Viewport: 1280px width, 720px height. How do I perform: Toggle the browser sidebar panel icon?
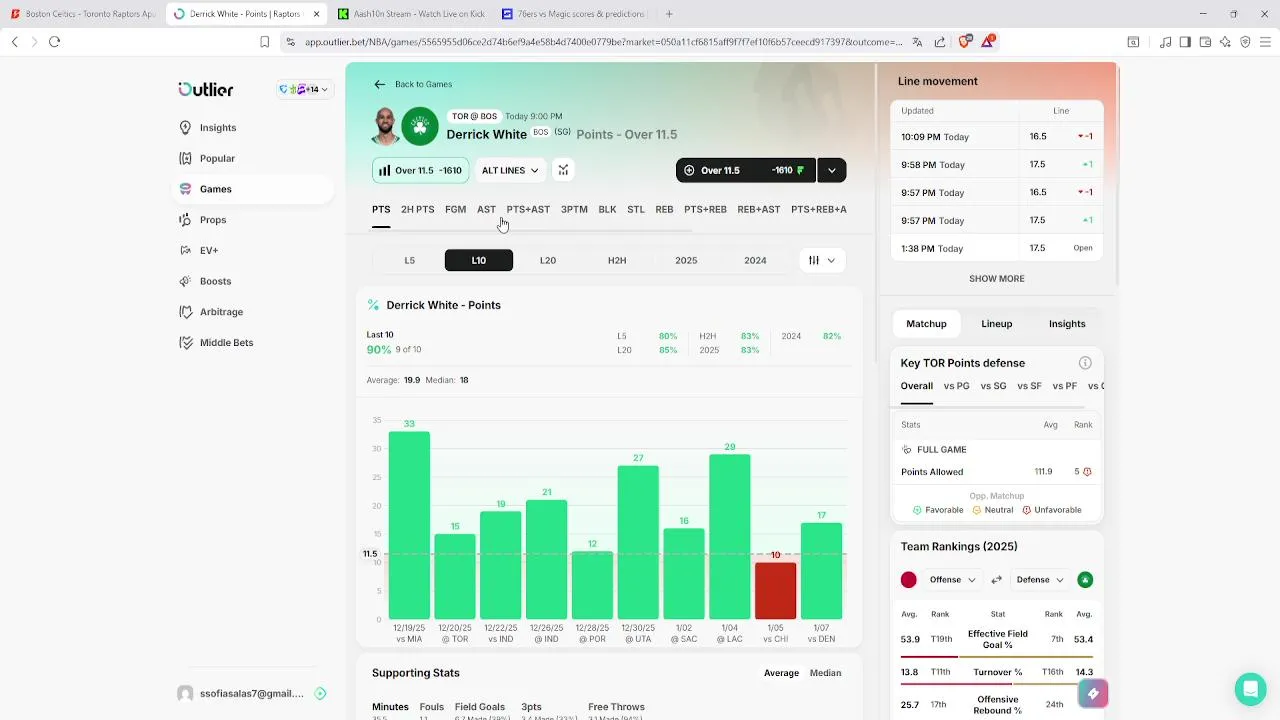(x=1185, y=42)
